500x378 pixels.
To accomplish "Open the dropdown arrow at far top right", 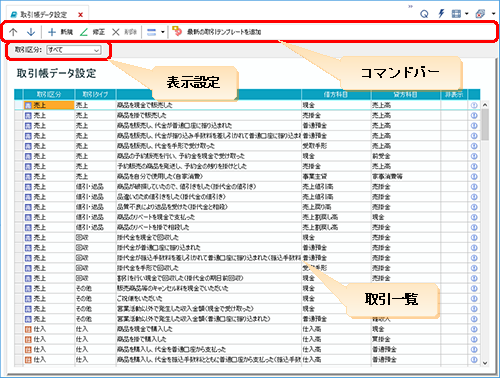I will (x=493, y=14).
